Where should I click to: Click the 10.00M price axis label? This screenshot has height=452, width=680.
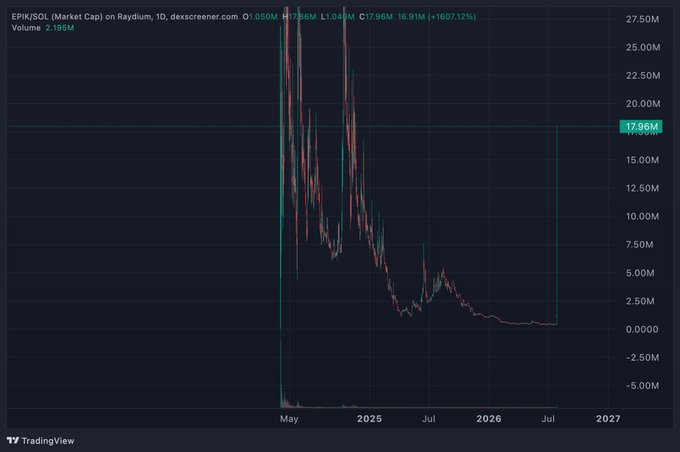pos(642,216)
